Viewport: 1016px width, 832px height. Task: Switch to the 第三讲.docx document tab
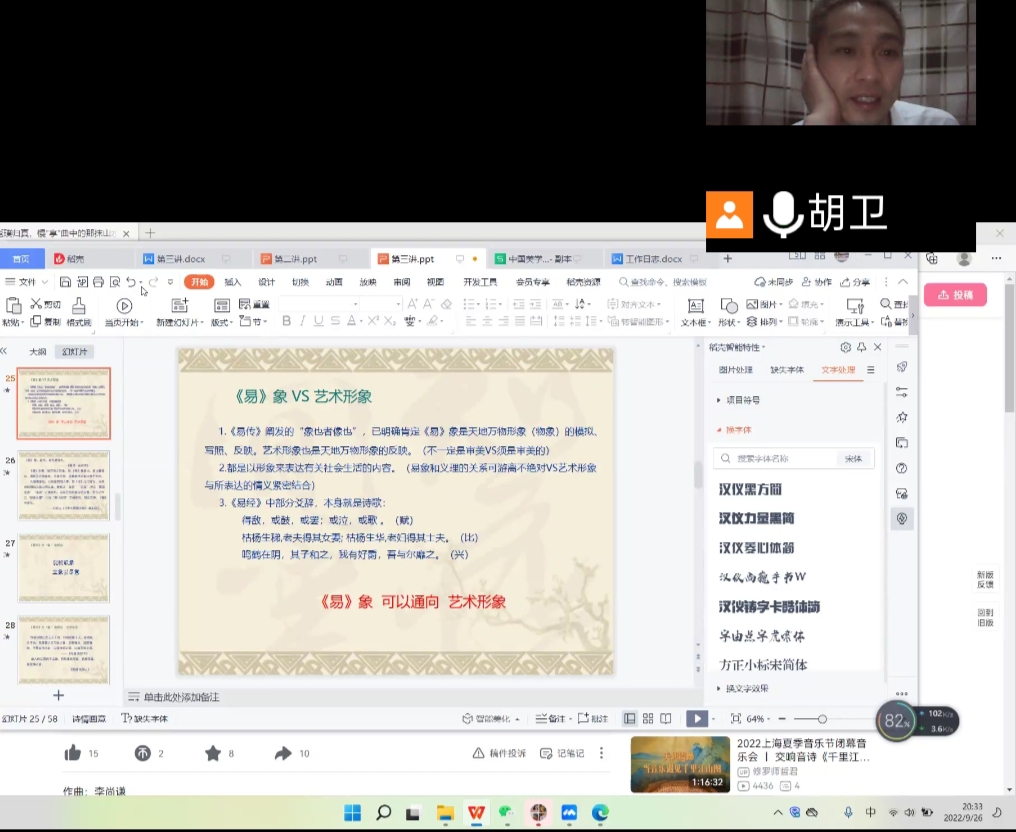click(180, 259)
